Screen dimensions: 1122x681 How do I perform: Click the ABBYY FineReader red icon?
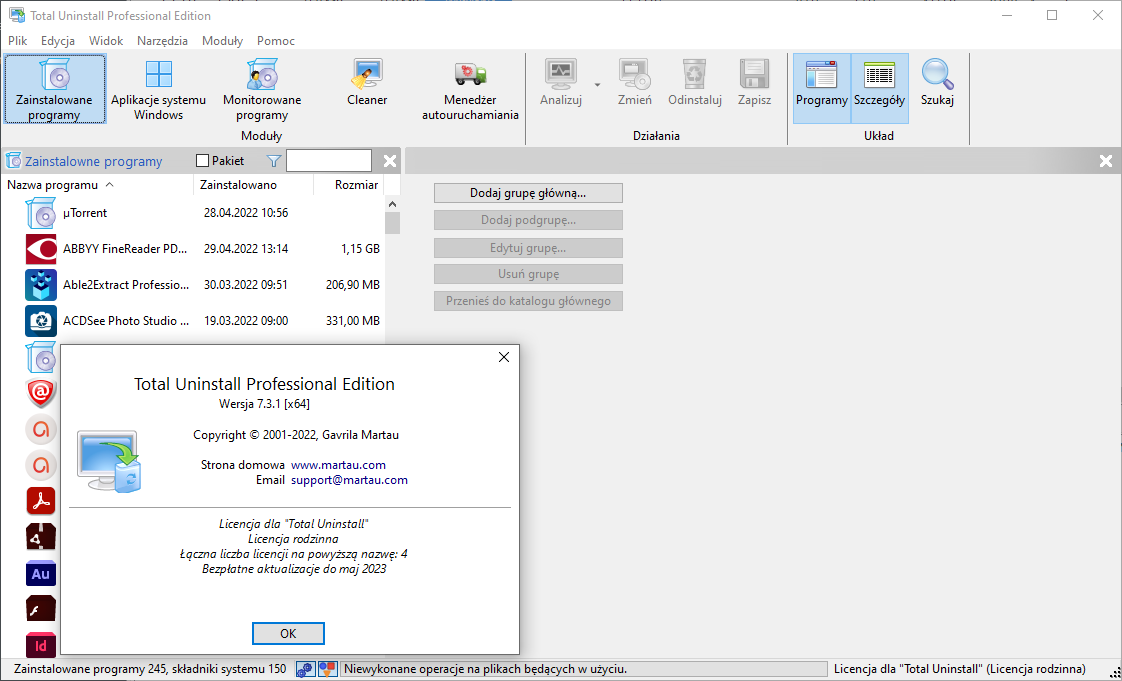click(41, 249)
